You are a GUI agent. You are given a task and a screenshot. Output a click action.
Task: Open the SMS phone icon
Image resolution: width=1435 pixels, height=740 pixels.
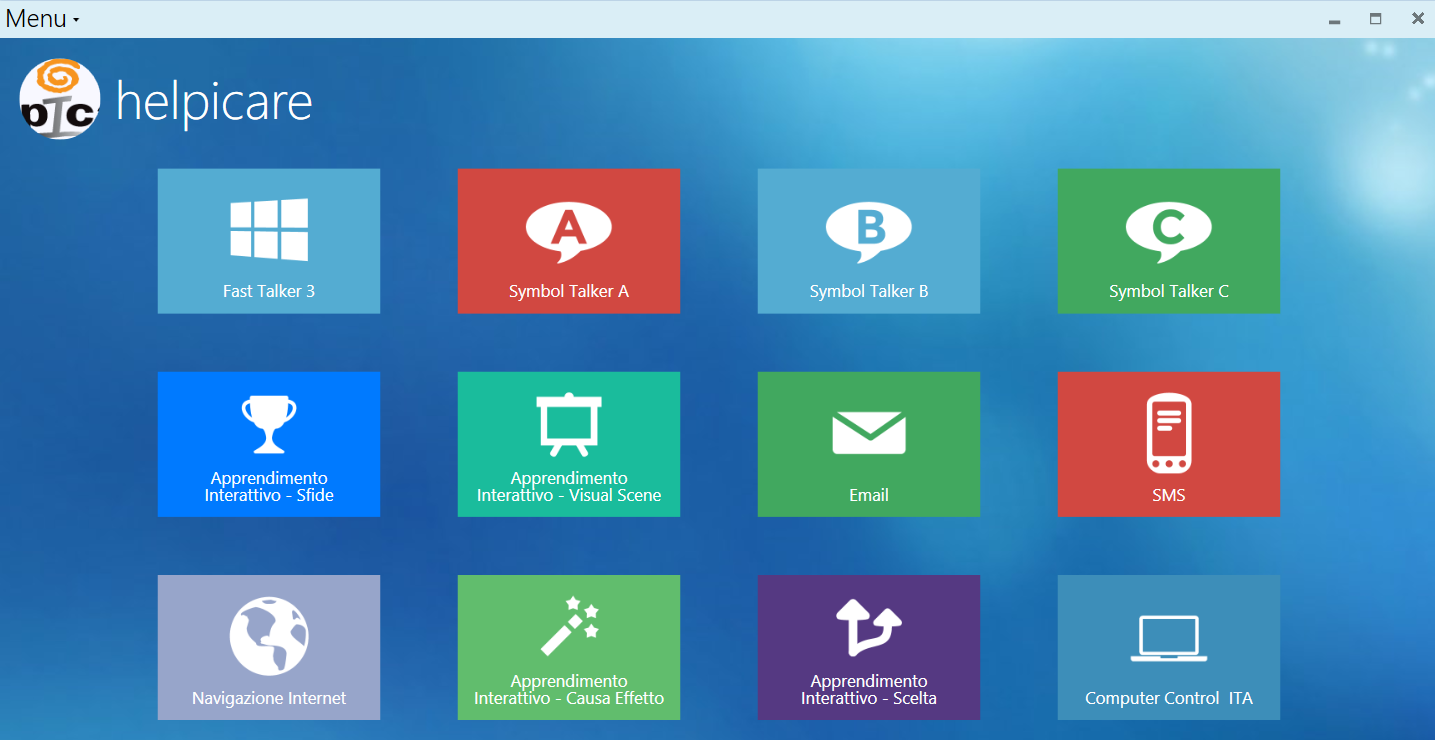[1168, 433]
